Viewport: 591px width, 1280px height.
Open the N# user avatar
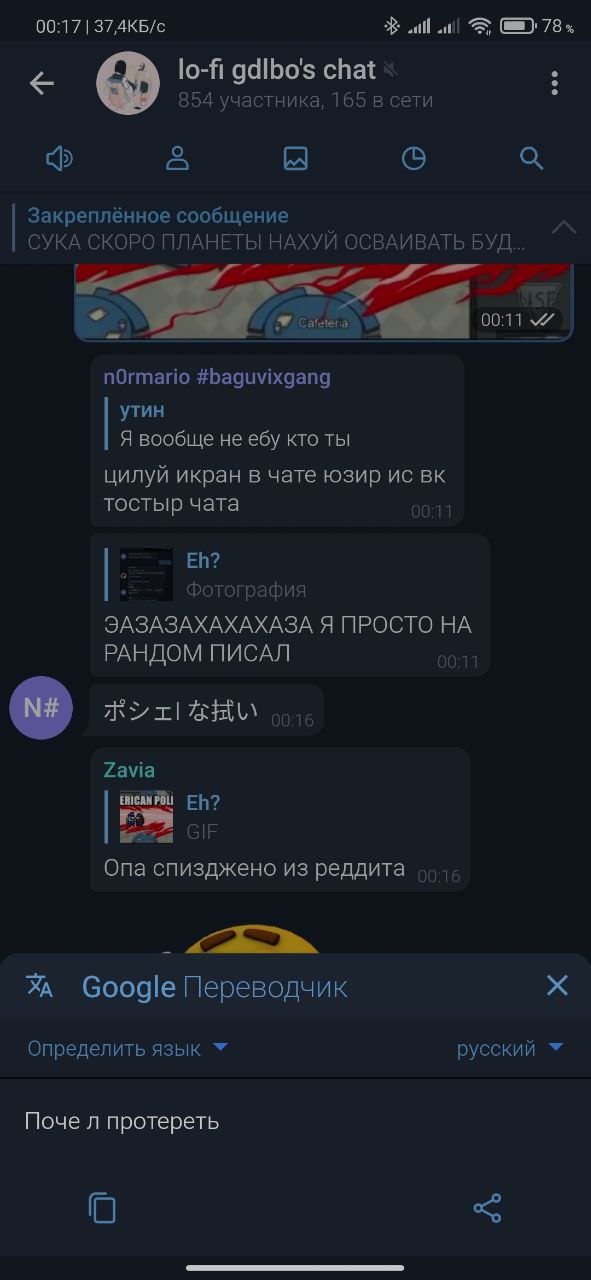click(41, 708)
